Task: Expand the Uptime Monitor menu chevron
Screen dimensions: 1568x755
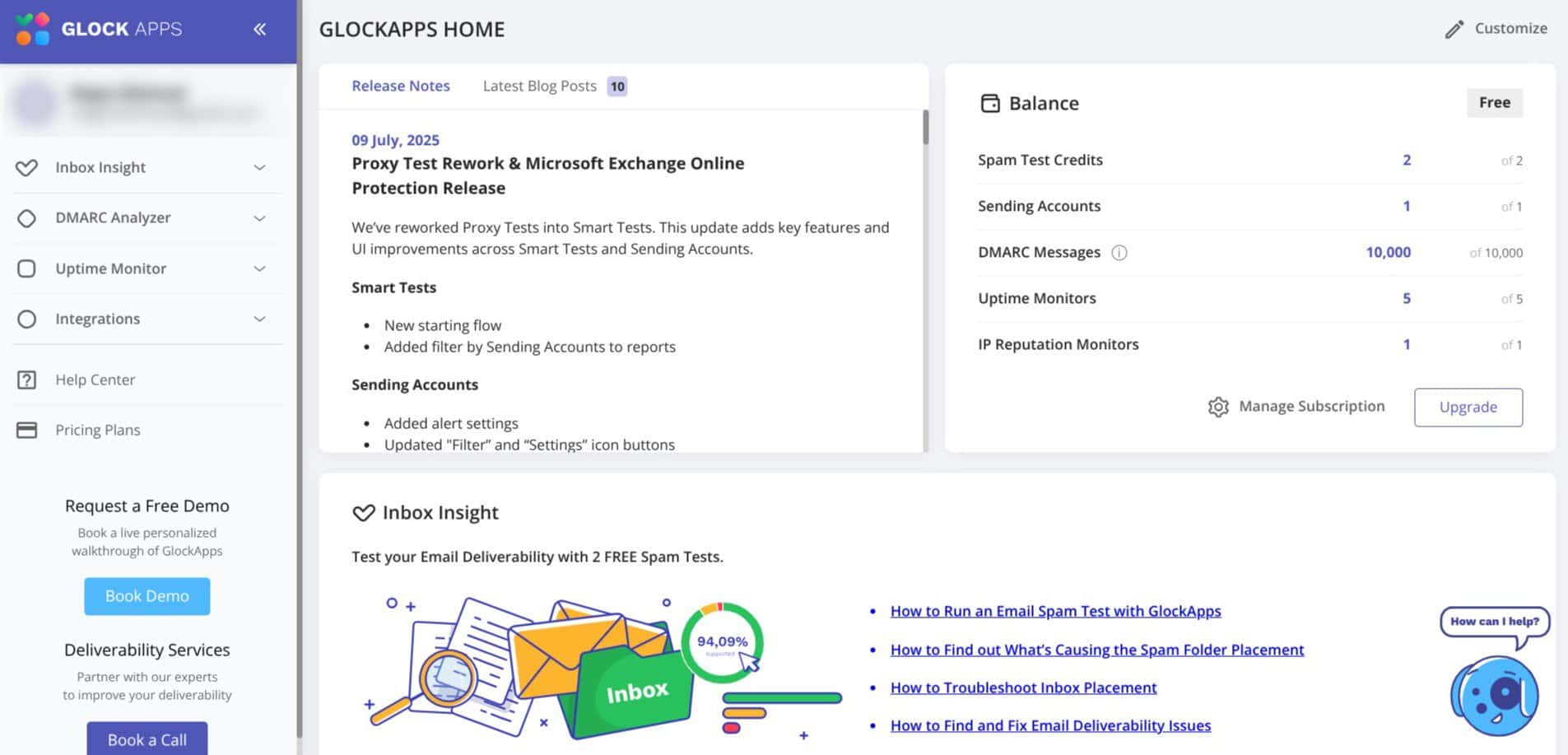Action: (259, 269)
